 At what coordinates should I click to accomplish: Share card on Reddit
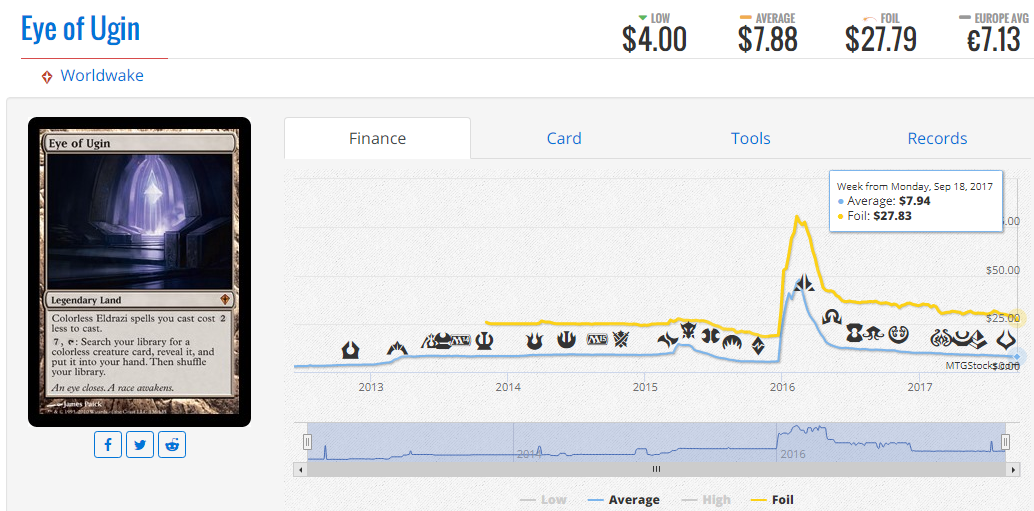(172, 445)
